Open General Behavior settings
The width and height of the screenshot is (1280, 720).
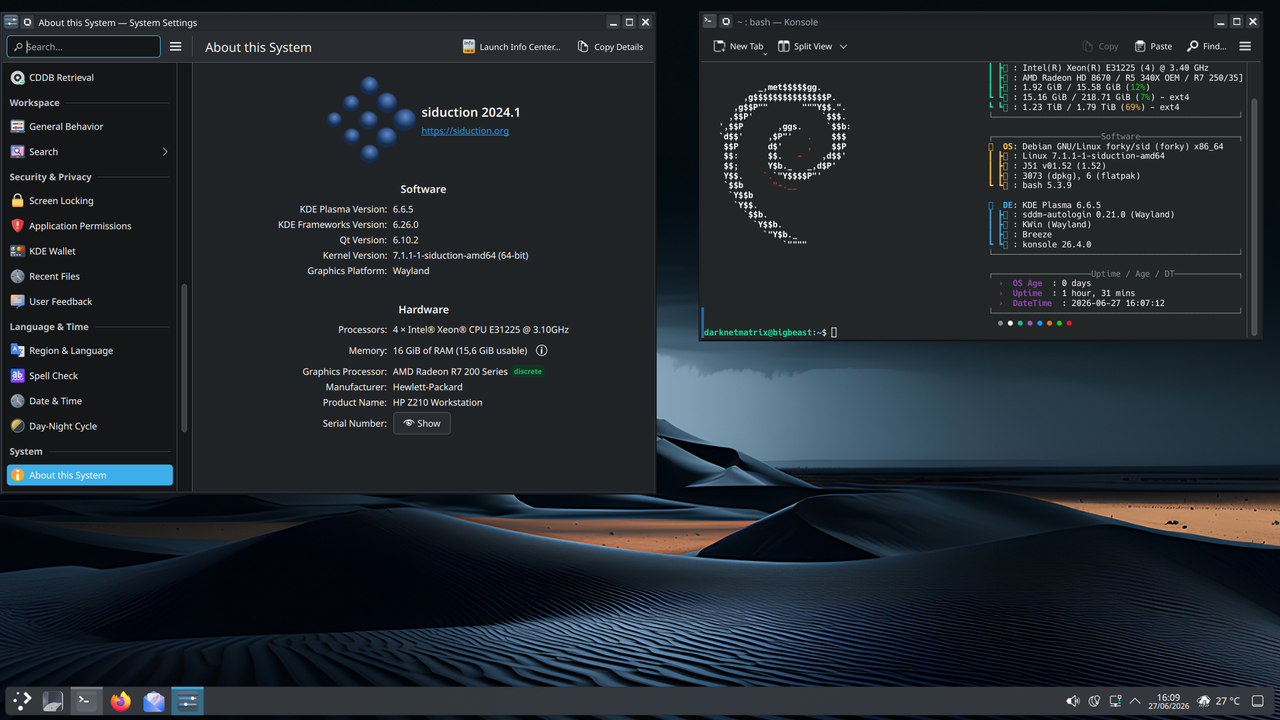pyautogui.click(x=90, y=127)
